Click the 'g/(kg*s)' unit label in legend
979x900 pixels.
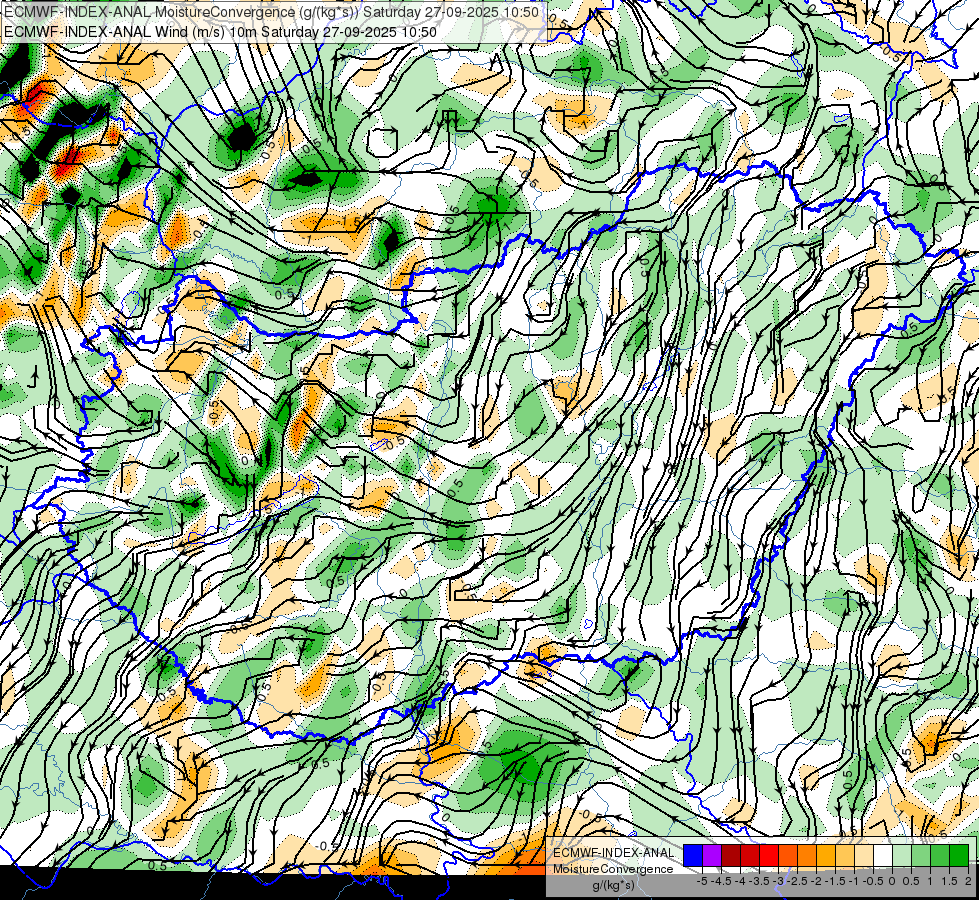[614, 886]
